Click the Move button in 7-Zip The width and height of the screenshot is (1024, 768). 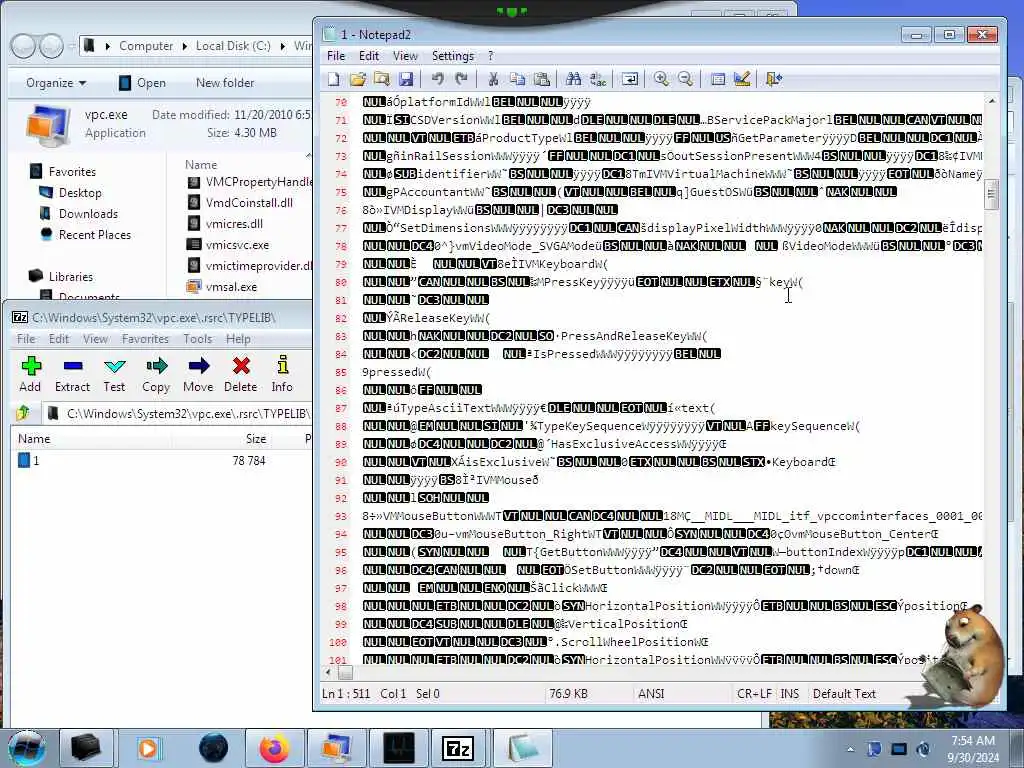198,374
